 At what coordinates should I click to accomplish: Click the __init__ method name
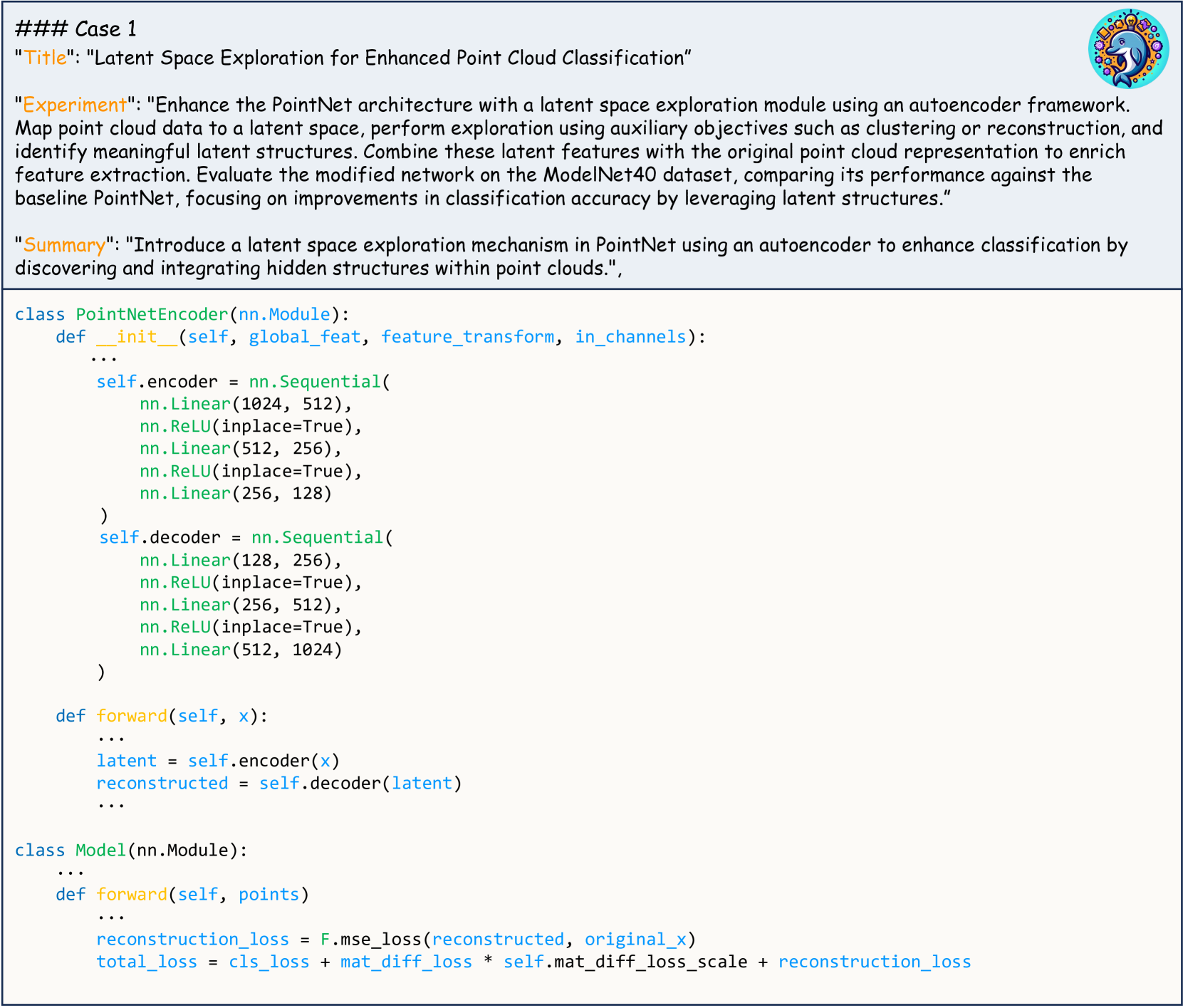pyautogui.click(x=136, y=336)
